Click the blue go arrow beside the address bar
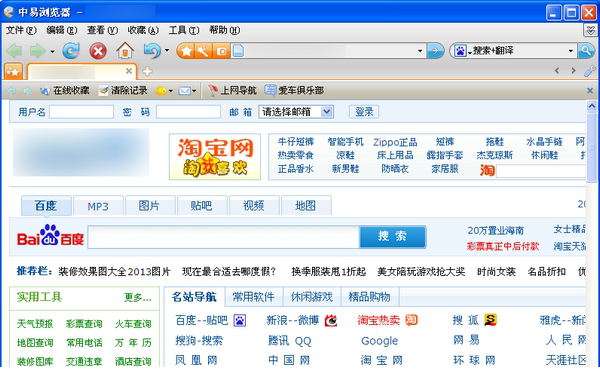The image size is (600, 381). pos(435,50)
